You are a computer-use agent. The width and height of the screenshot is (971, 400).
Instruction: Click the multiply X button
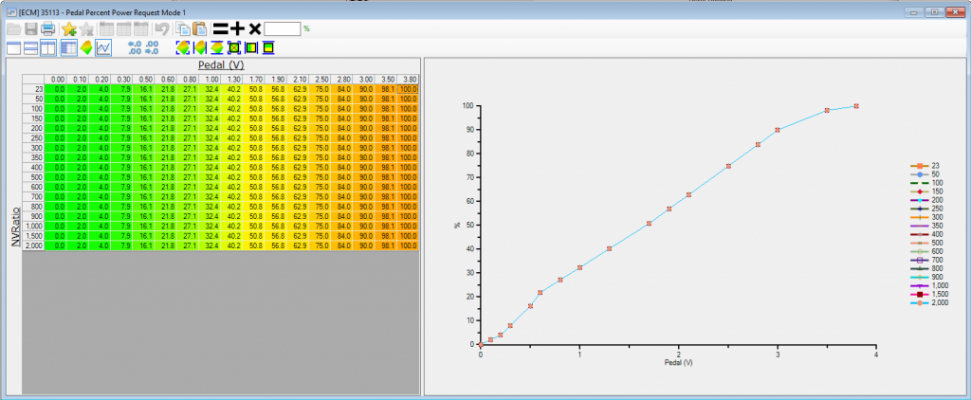(255, 28)
